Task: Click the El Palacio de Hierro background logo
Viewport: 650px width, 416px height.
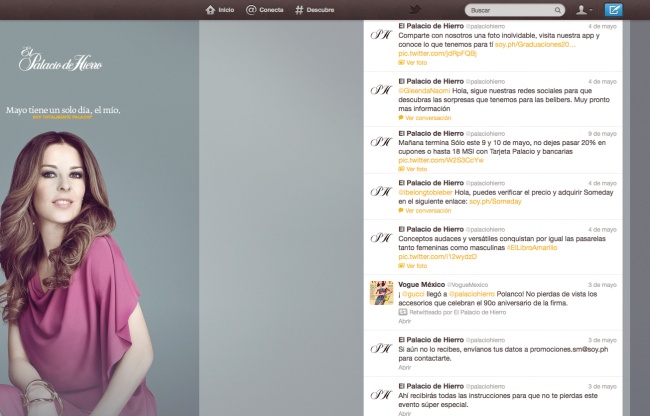Action: click(x=60, y=62)
